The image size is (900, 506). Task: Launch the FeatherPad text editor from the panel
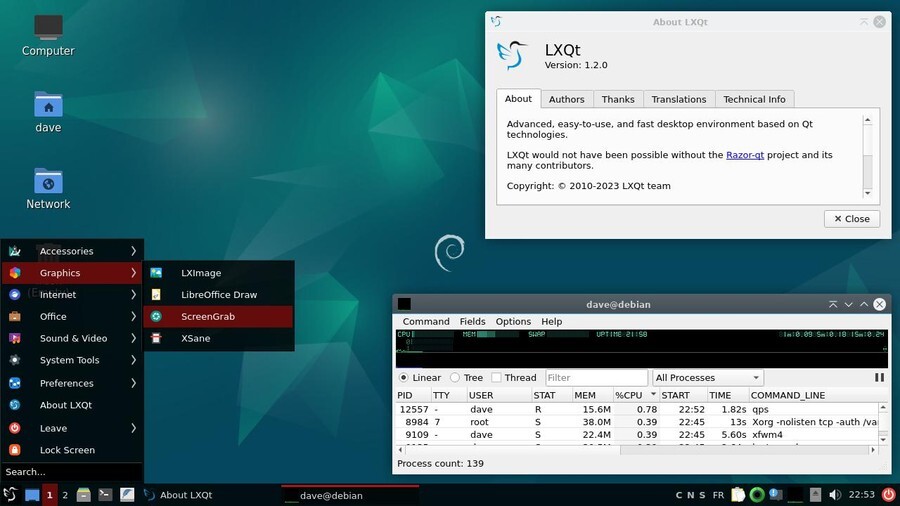127,495
